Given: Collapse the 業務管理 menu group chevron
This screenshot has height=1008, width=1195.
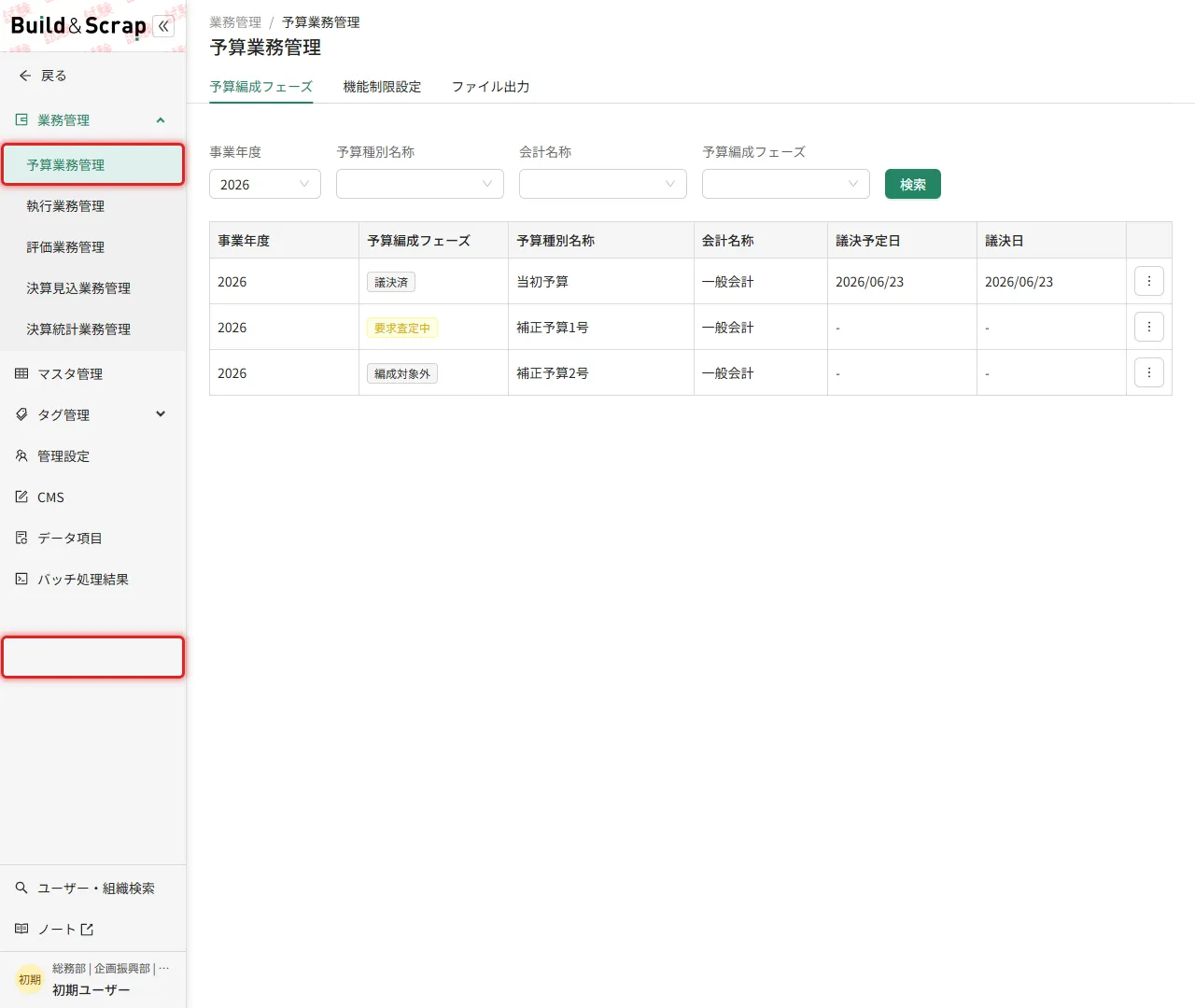Looking at the screenshot, I should coord(161,119).
